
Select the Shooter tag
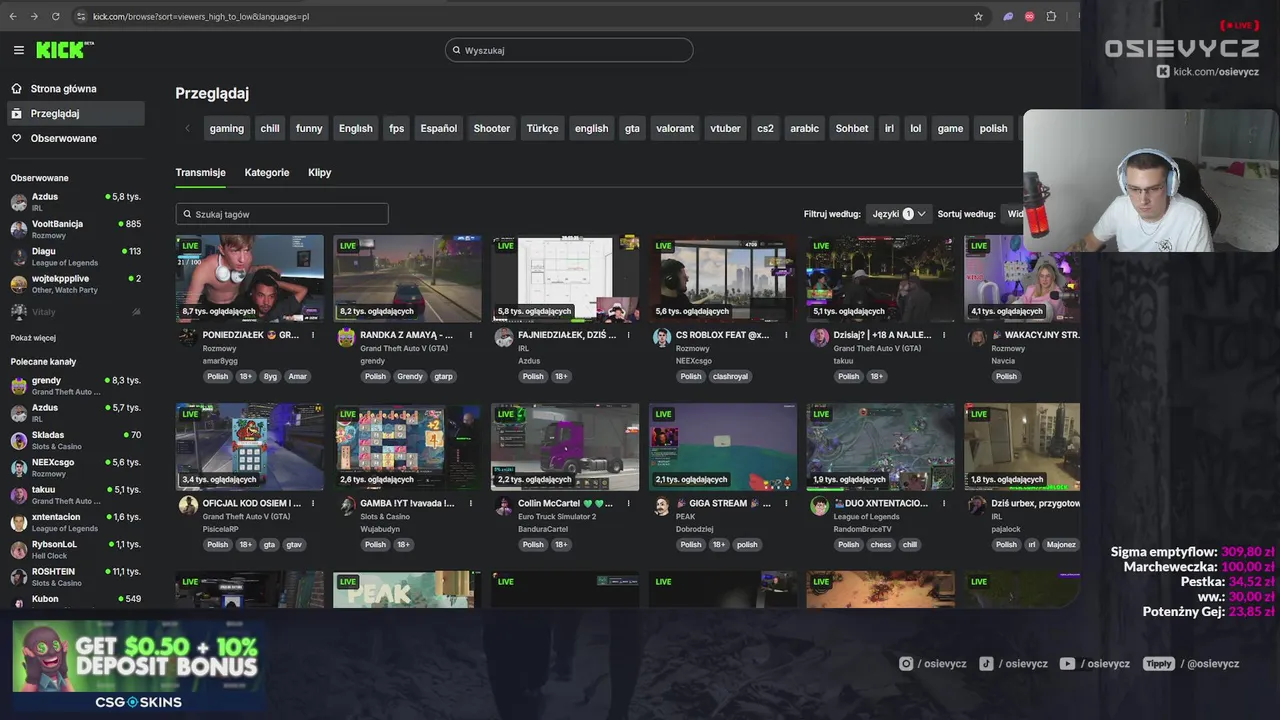point(491,128)
